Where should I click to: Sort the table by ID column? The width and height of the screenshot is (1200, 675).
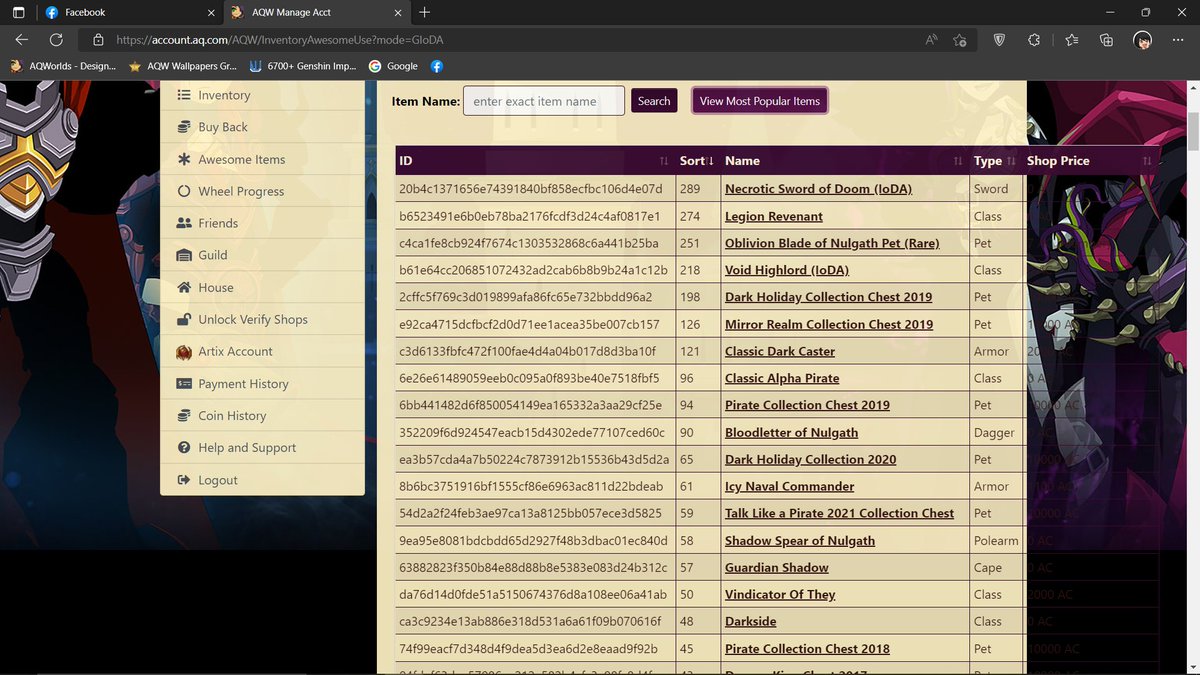534,161
